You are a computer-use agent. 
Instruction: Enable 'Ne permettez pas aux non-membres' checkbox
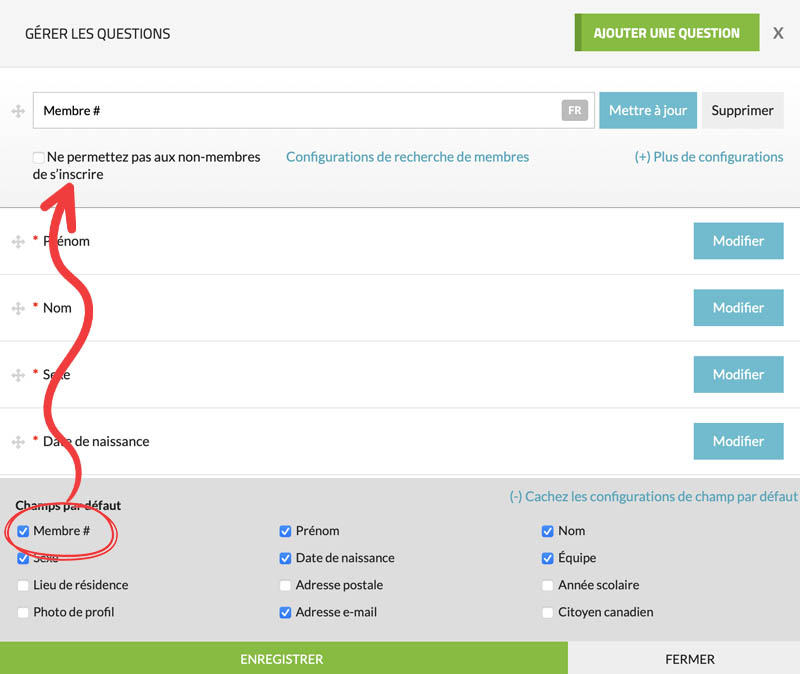39,157
